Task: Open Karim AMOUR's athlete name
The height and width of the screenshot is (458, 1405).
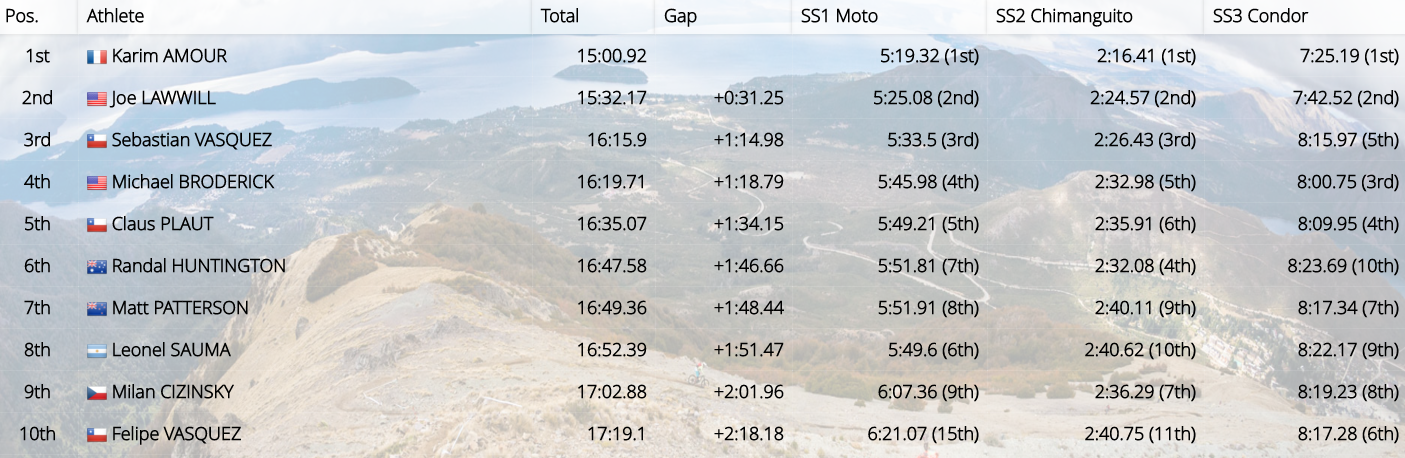Action: [x=169, y=56]
